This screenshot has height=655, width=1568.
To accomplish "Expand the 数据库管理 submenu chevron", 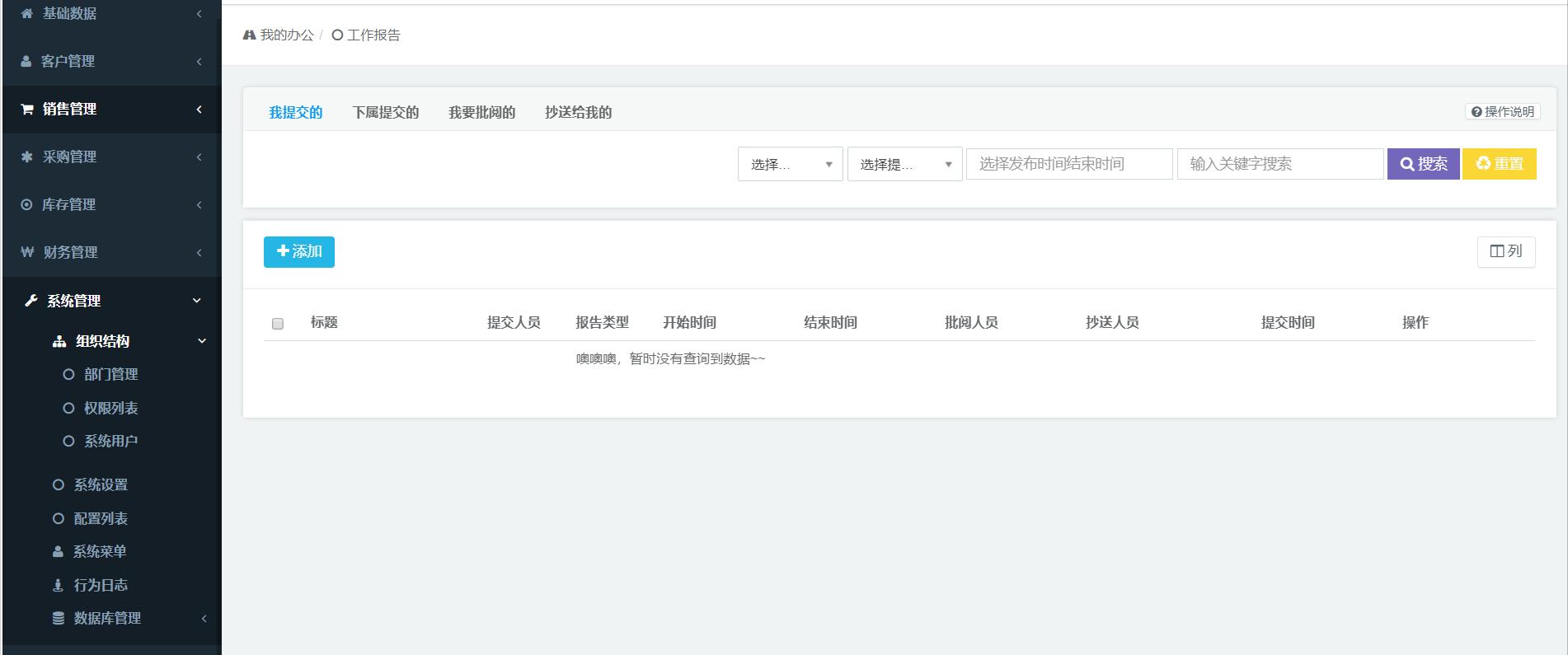I will click(x=204, y=618).
